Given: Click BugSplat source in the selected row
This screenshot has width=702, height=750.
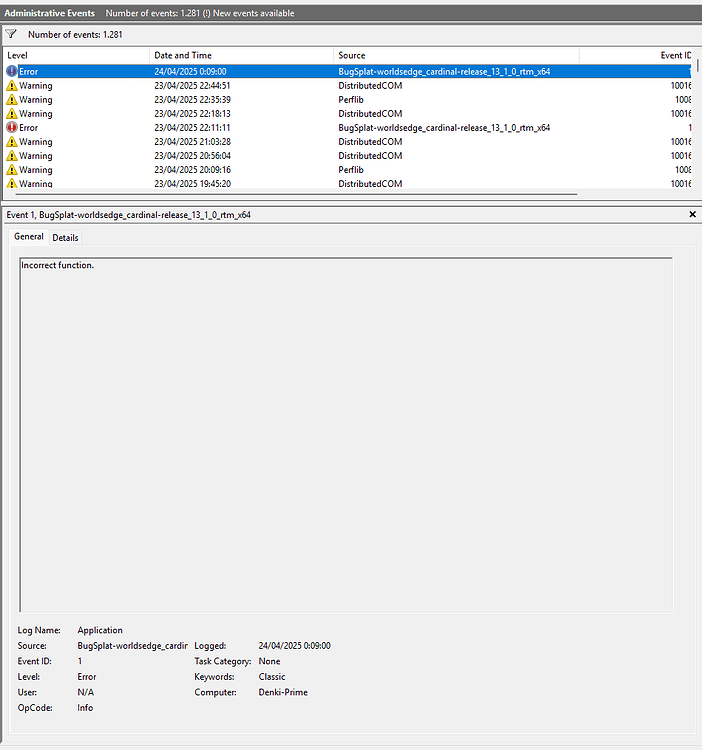Looking at the screenshot, I should 444,71.
